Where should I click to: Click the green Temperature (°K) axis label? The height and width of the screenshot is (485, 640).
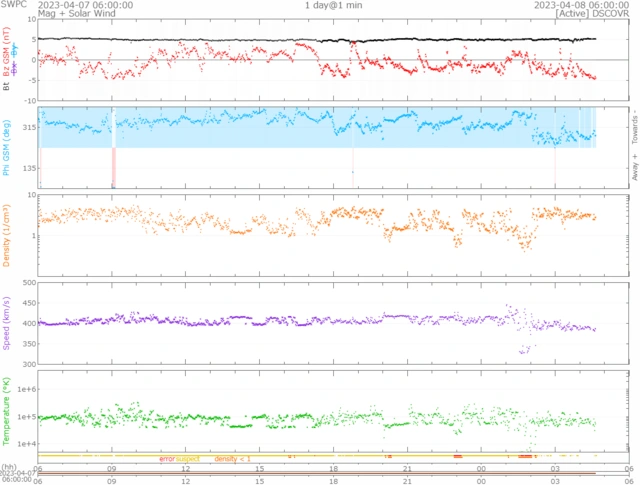(7, 409)
